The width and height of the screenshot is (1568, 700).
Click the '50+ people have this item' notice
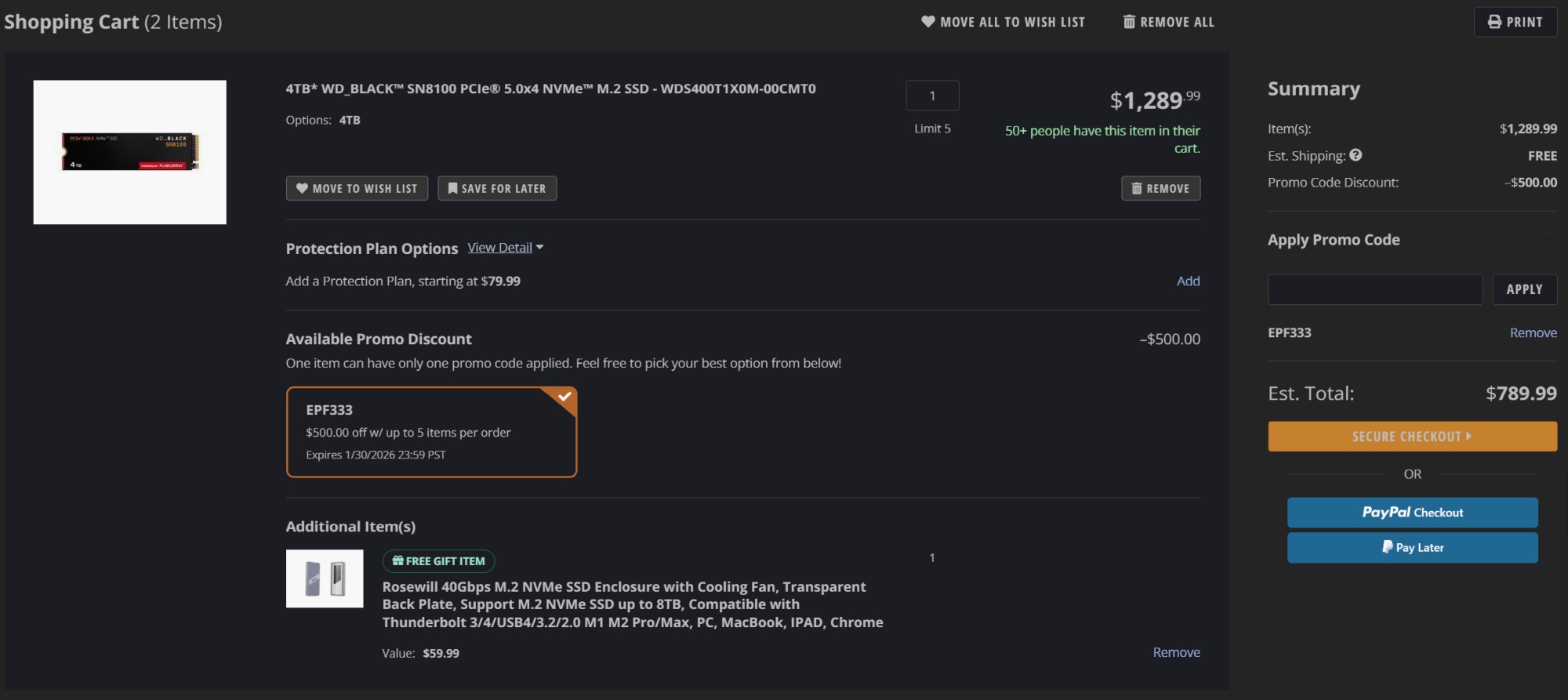tap(1102, 139)
